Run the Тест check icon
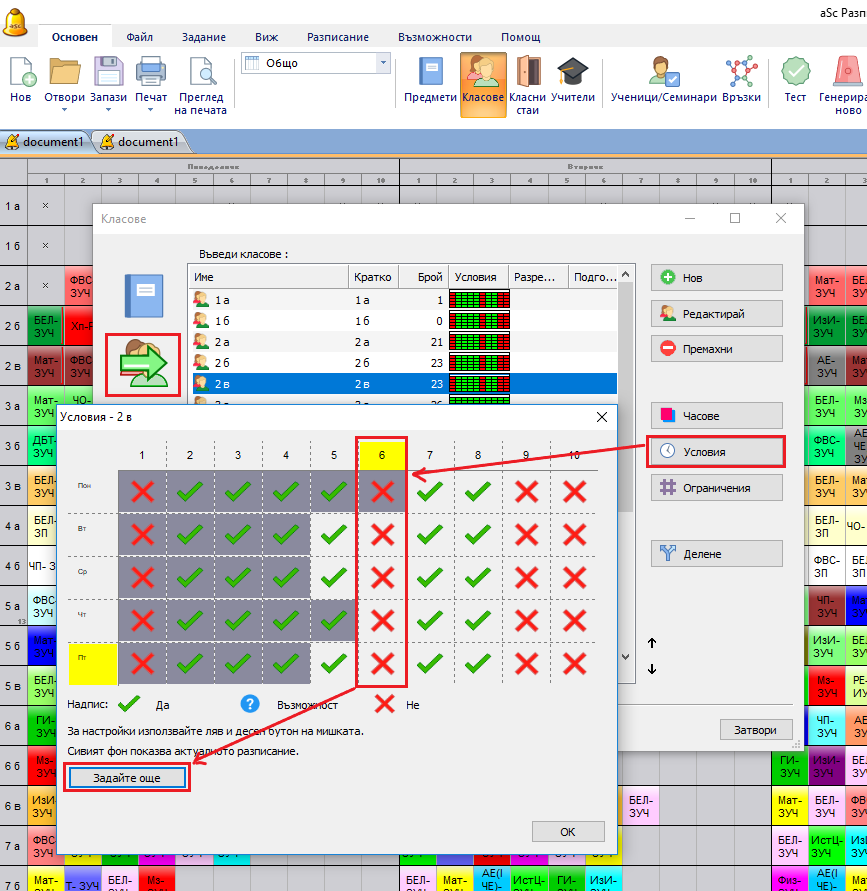The height and width of the screenshot is (891, 867). 795,75
